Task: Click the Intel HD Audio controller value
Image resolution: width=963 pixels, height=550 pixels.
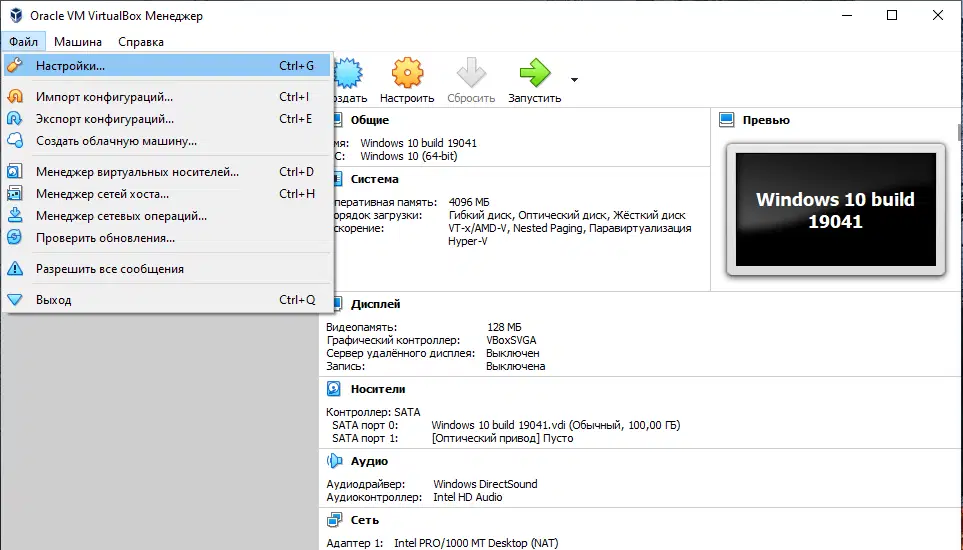Action: coord(467,497)
